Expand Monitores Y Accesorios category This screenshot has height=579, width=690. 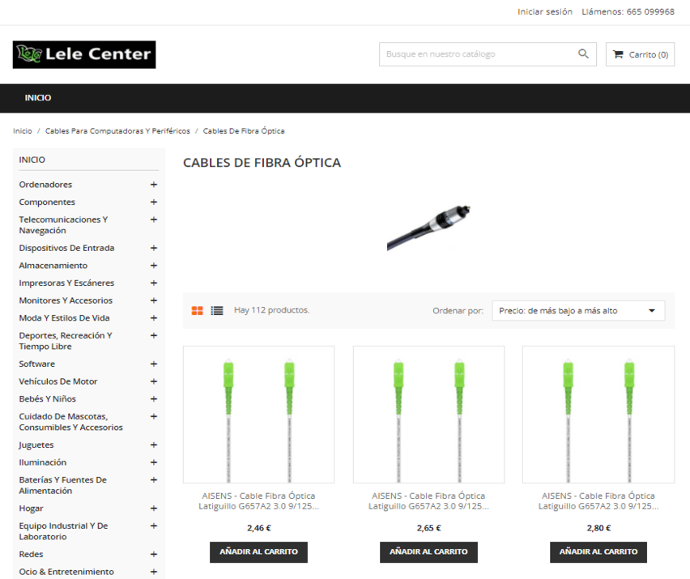(154, 300)
